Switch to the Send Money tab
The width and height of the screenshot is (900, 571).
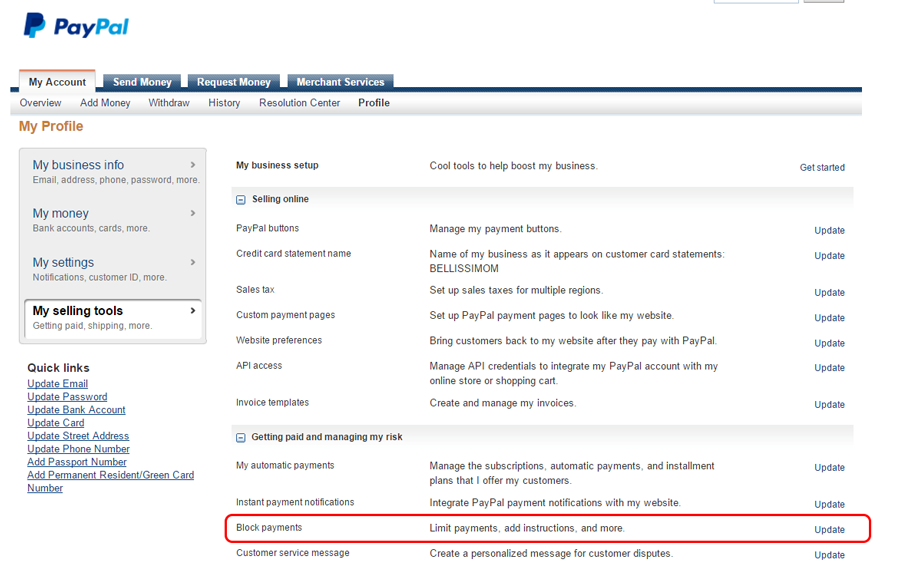pos(142,82)
